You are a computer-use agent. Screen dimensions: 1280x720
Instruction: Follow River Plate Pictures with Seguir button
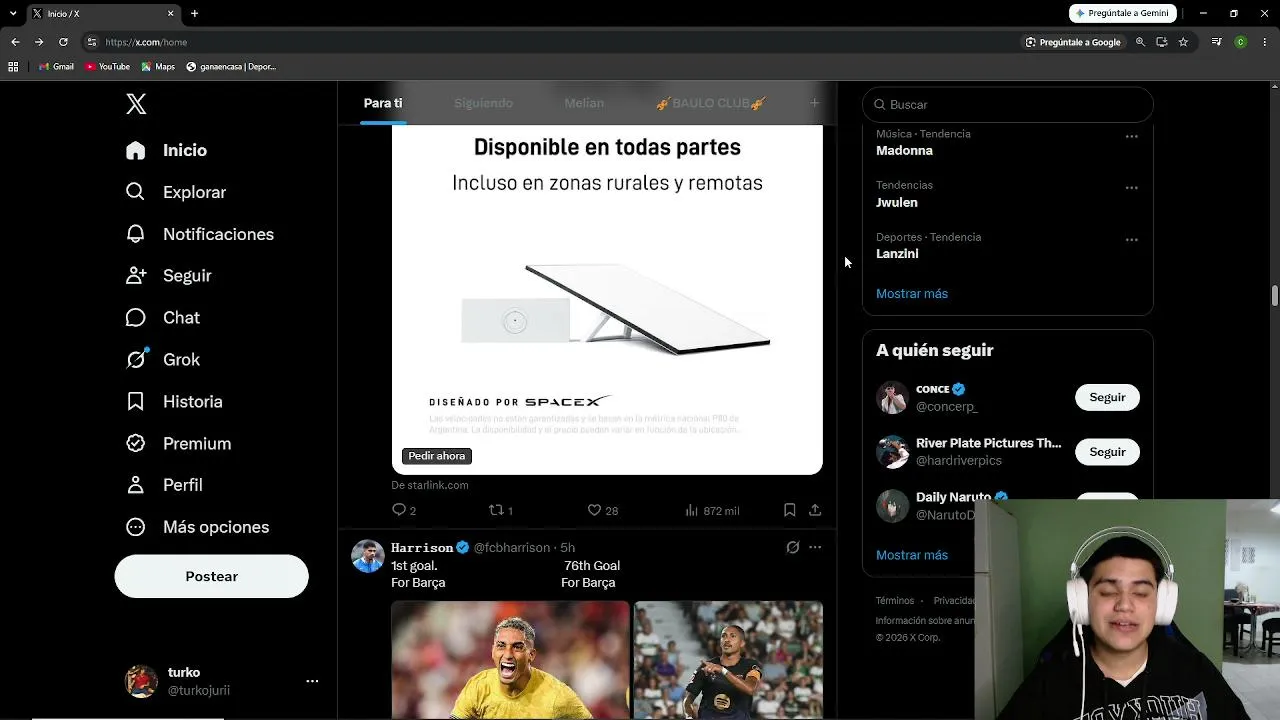(1107, 452)
